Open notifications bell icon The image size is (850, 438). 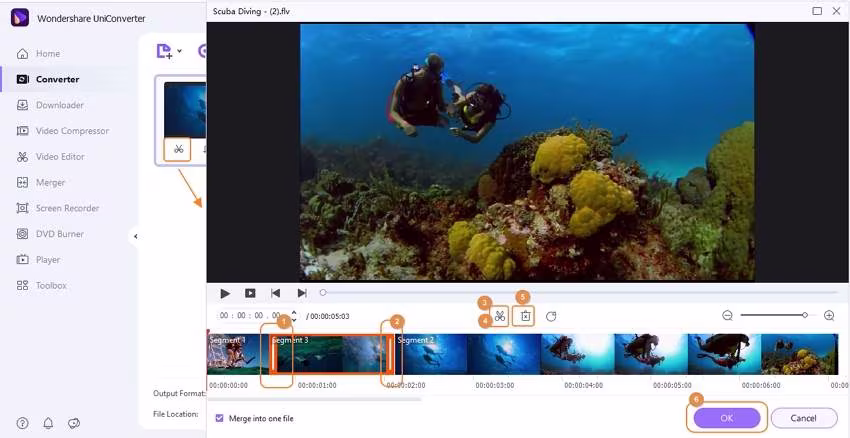coord(48,423)
